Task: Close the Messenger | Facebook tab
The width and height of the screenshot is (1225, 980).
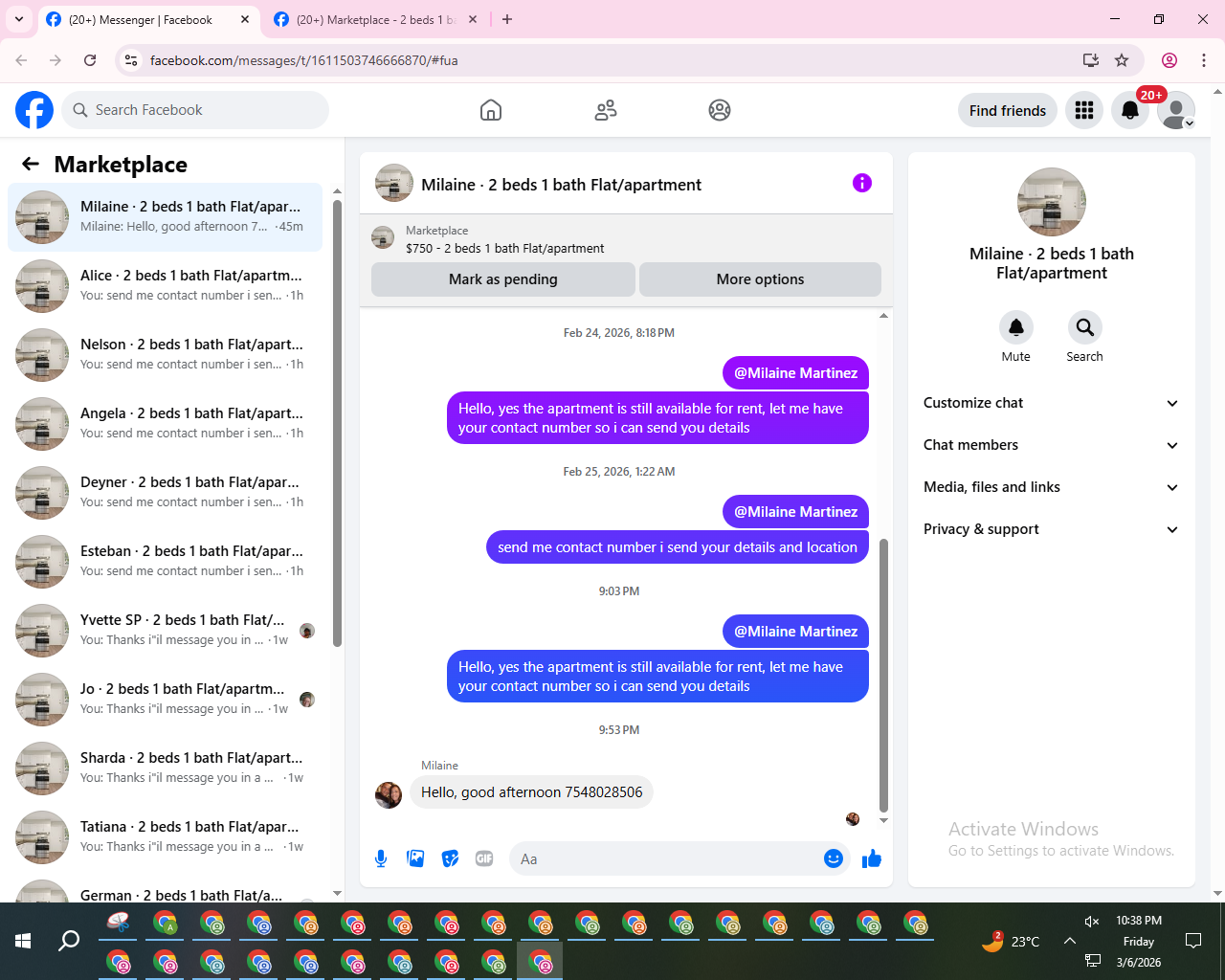Action: 245,19
